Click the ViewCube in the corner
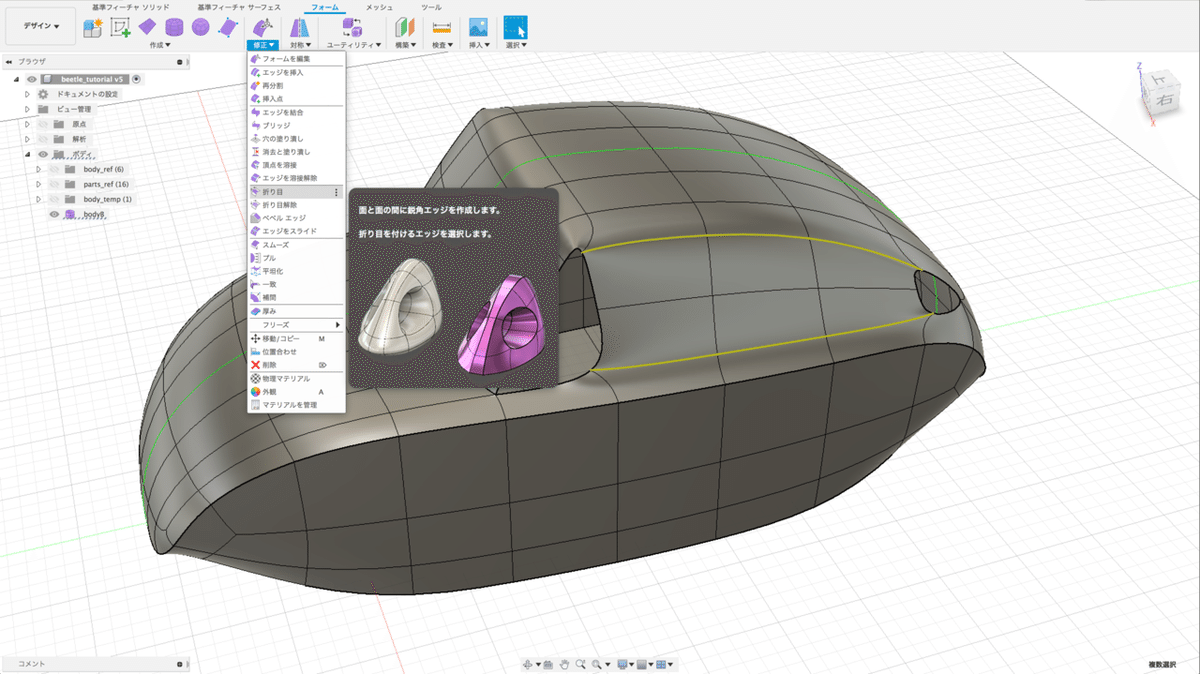Viewport: 1200px width, 674px height. click(1160, 95)
